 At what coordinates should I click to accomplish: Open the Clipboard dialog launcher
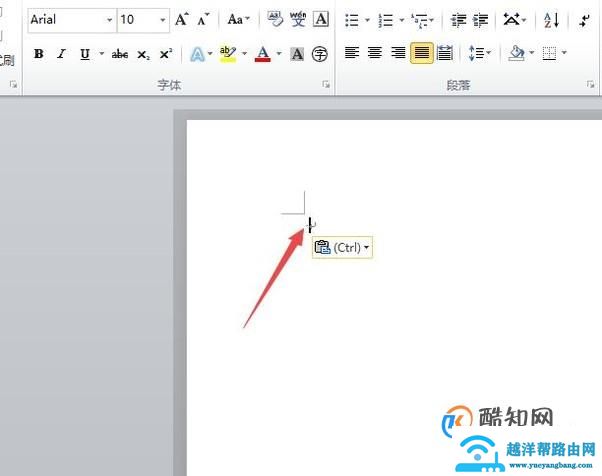pyautogui.click(x=13, y=84)
